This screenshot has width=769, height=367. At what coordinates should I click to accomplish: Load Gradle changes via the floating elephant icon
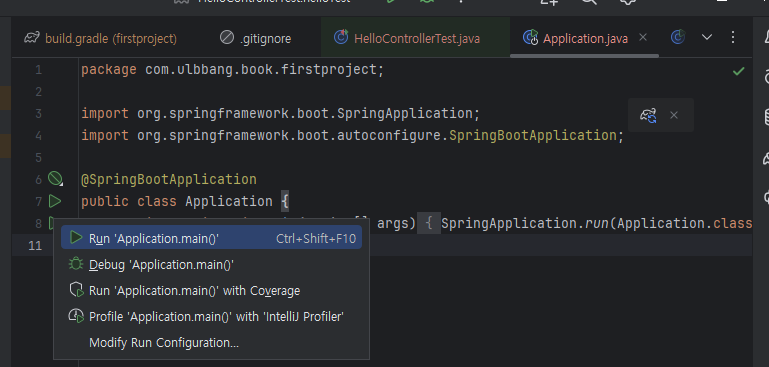point(648,115)
